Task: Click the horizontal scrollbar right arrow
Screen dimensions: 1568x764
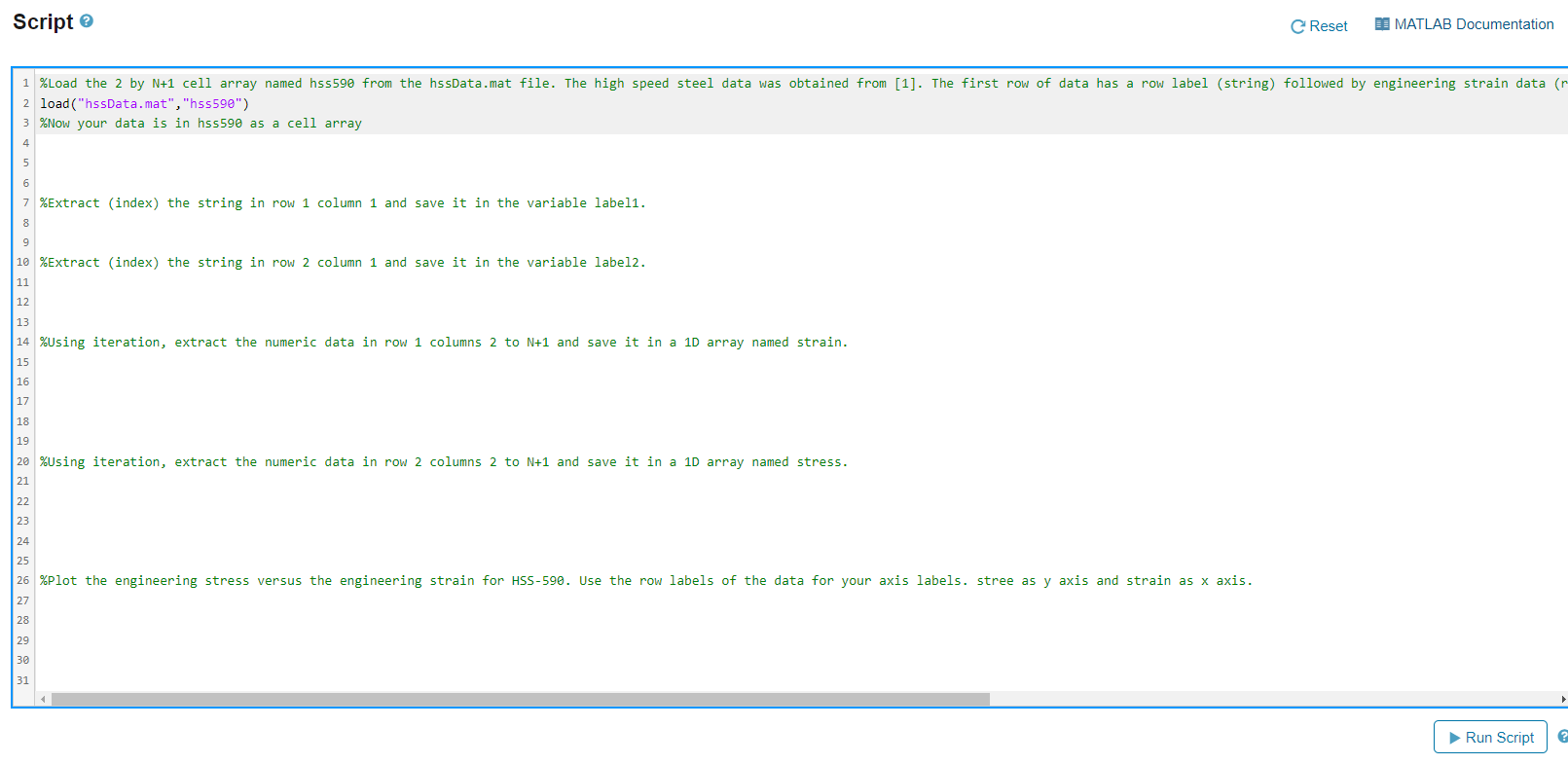Action: click(x=1563, y=699)
